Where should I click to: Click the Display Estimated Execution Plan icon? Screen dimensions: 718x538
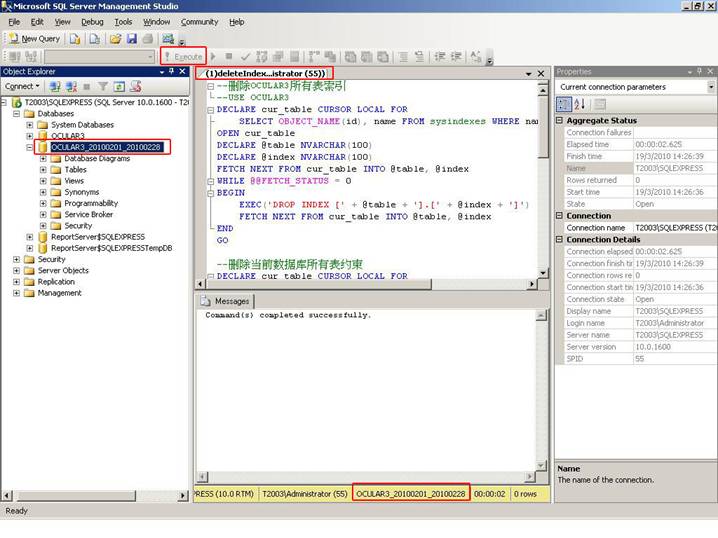click(261, 56)
